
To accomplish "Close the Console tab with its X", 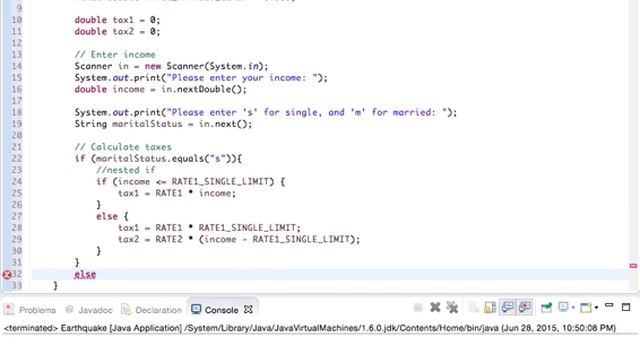I will point(248,310).
